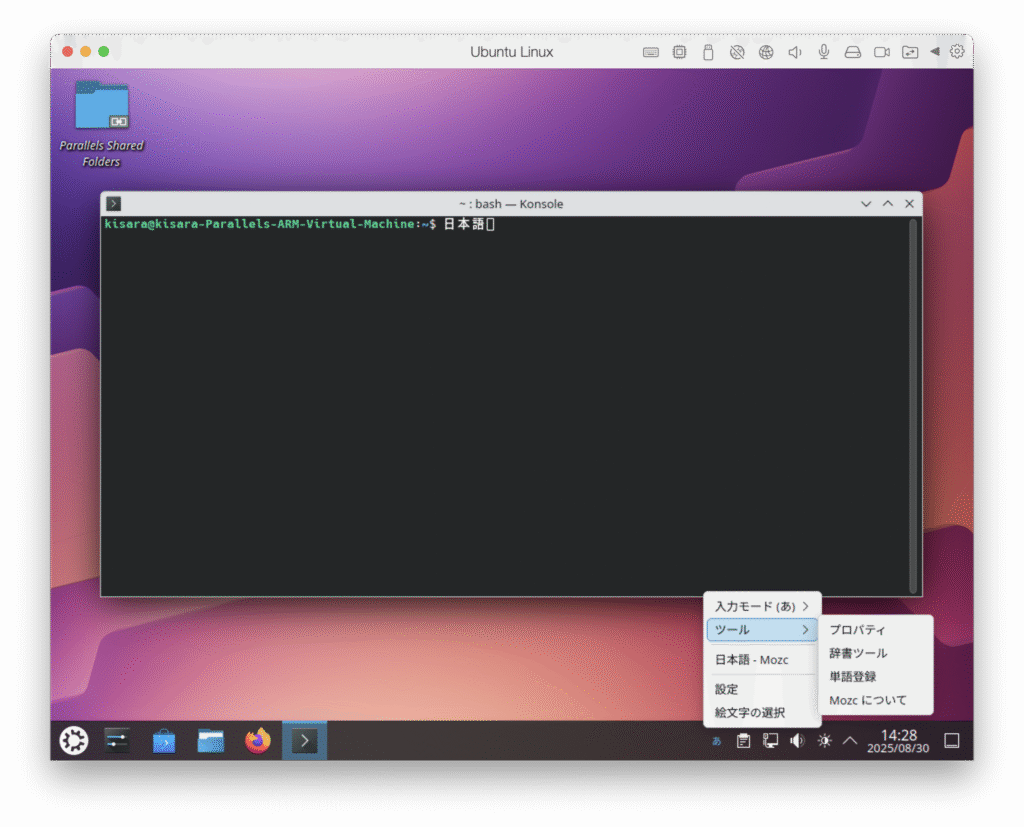The height and width of the screenshot is (827, 1024).
Task: Click the CPU chip icon in Parallels toolbar
Action: [x=679, y=52]
